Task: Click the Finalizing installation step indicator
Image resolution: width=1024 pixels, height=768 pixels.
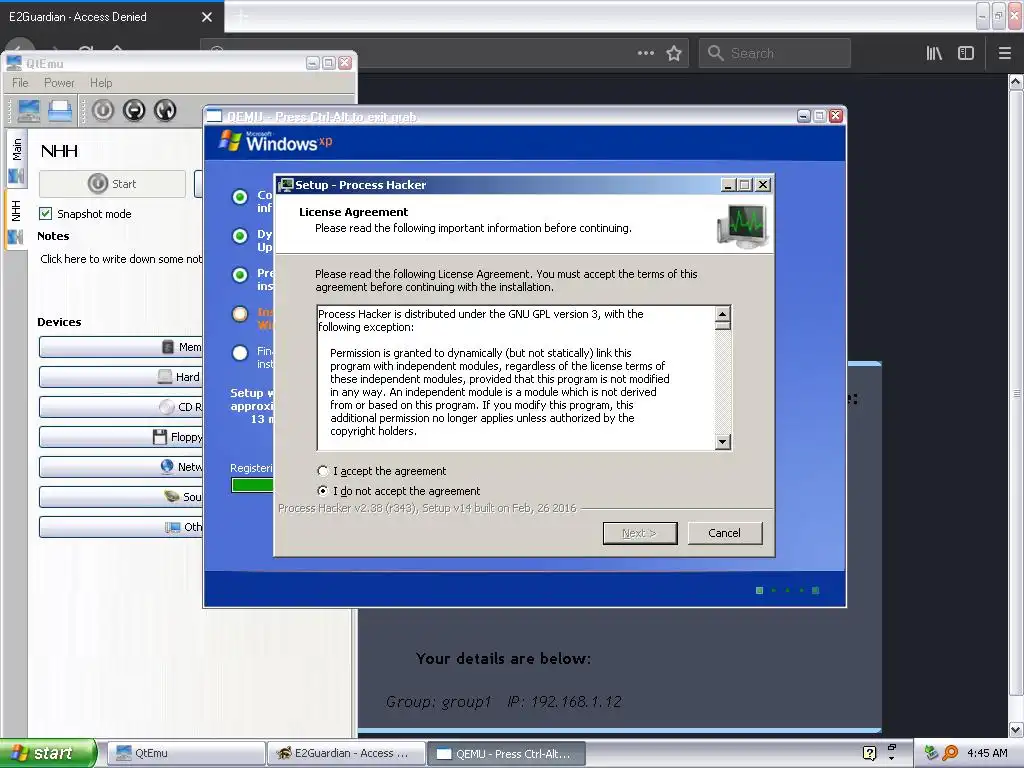Action: (240, 353)
